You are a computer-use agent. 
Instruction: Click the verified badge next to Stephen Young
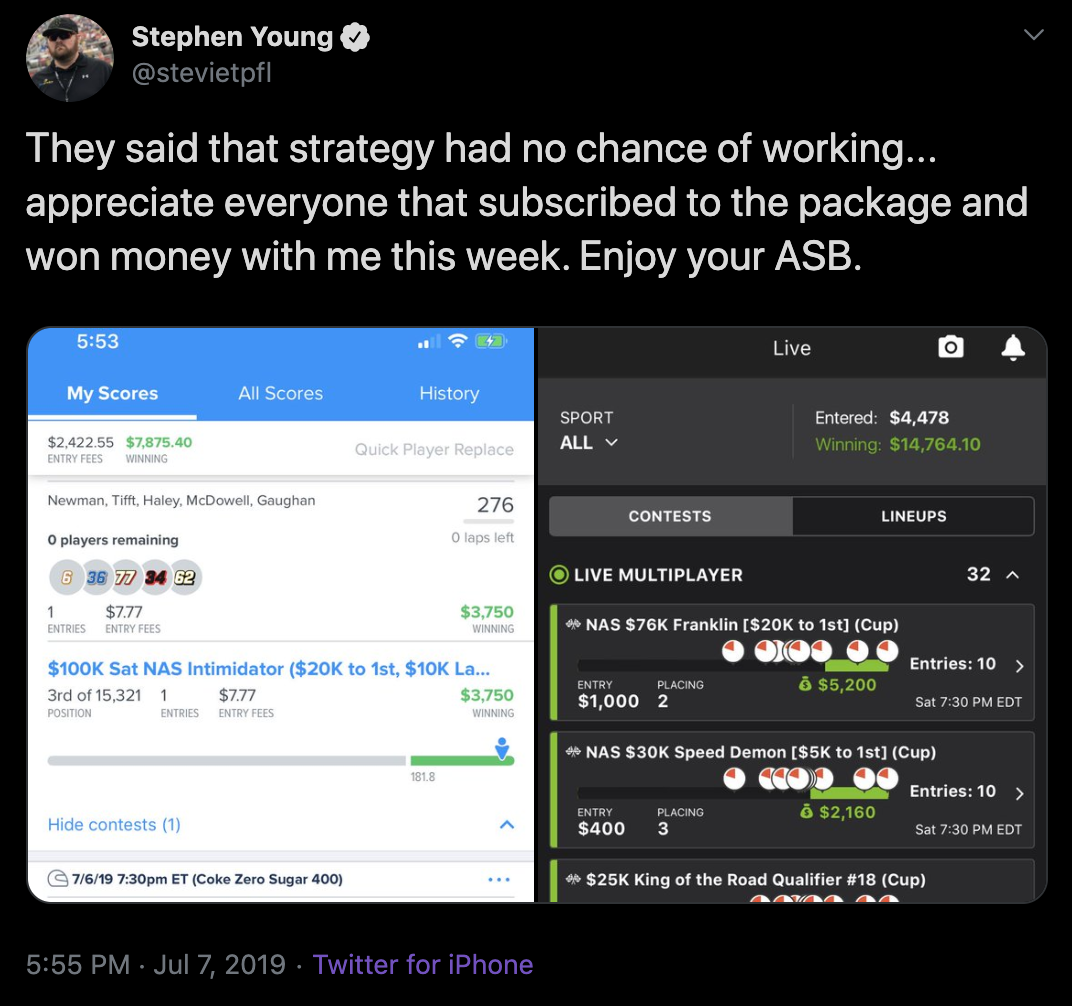[355, 37]
